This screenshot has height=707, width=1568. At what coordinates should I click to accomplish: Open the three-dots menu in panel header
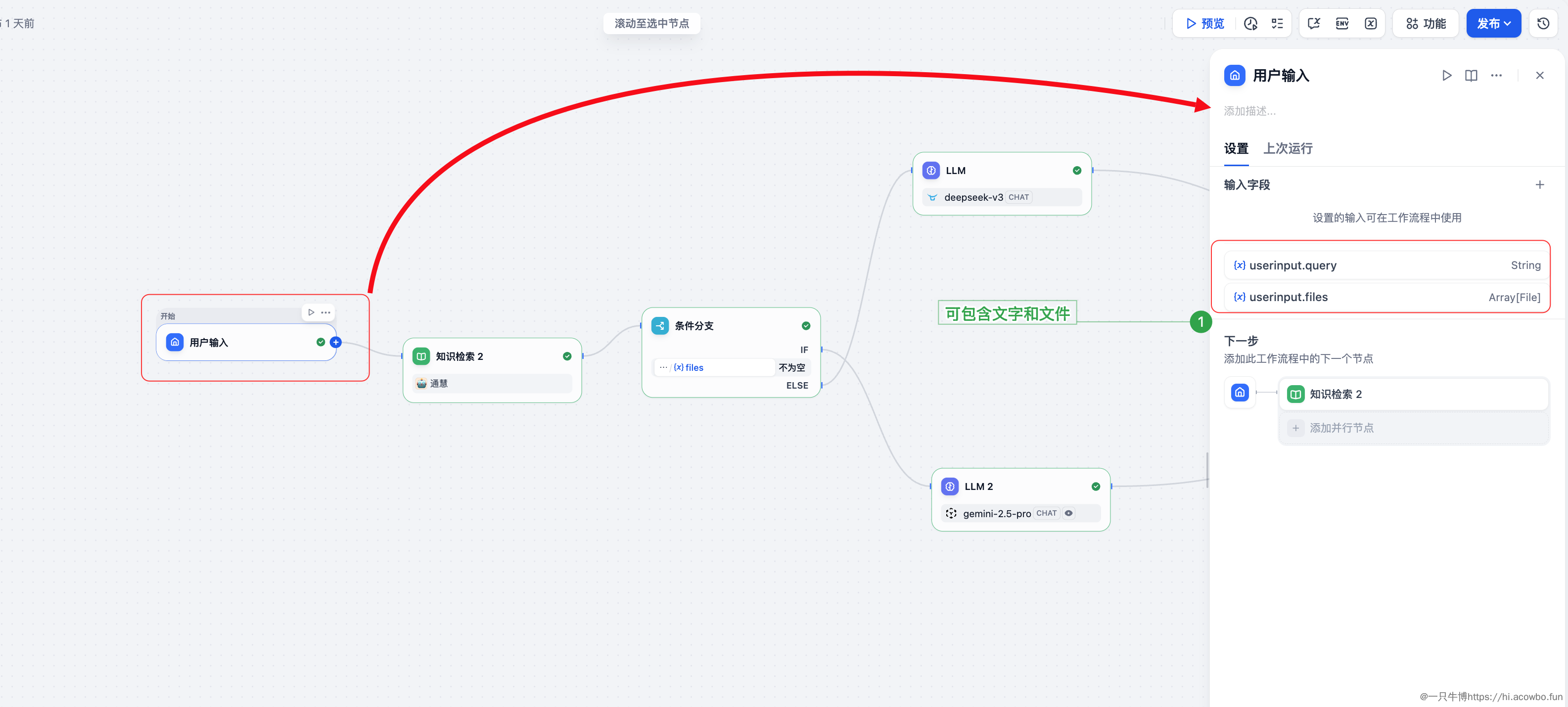pyautogui.click(x=1496, y=76)
